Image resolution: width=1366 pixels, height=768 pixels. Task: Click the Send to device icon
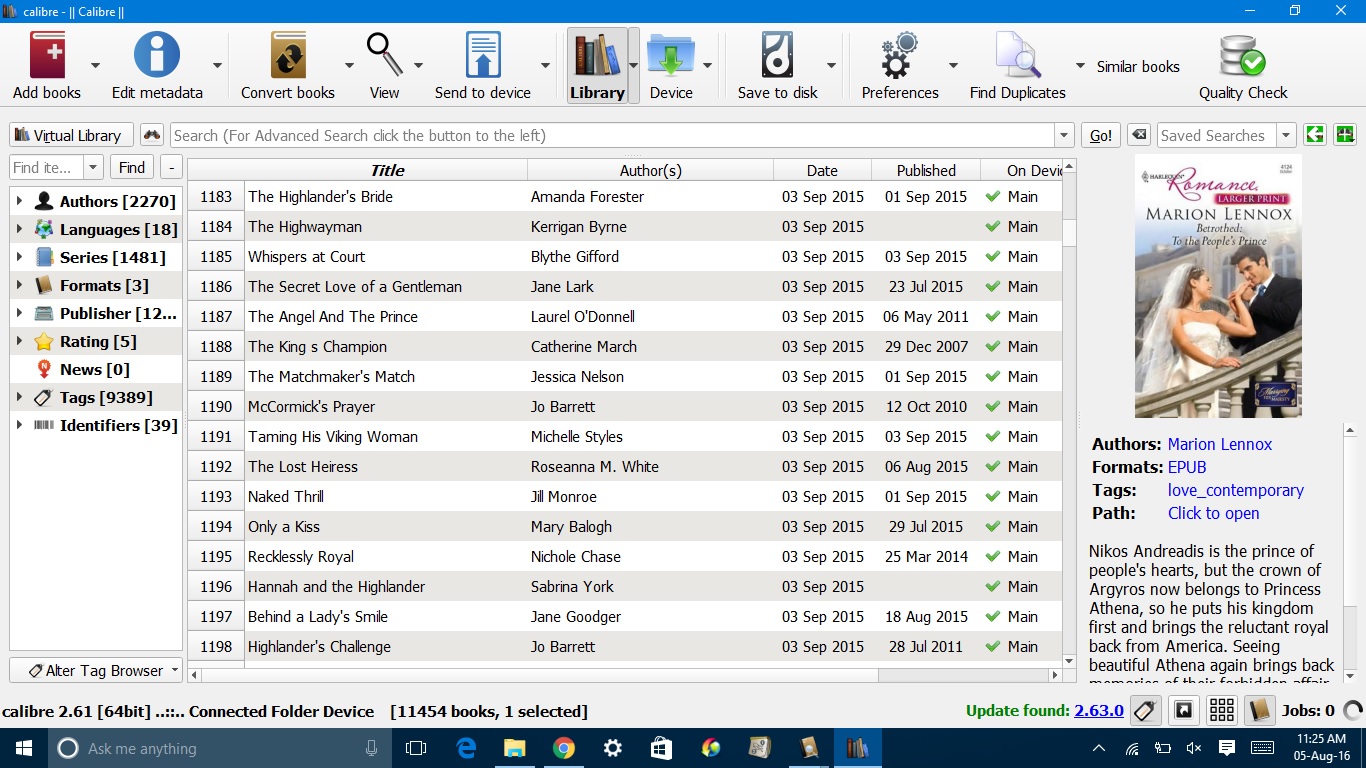click(x=483, y=55)
